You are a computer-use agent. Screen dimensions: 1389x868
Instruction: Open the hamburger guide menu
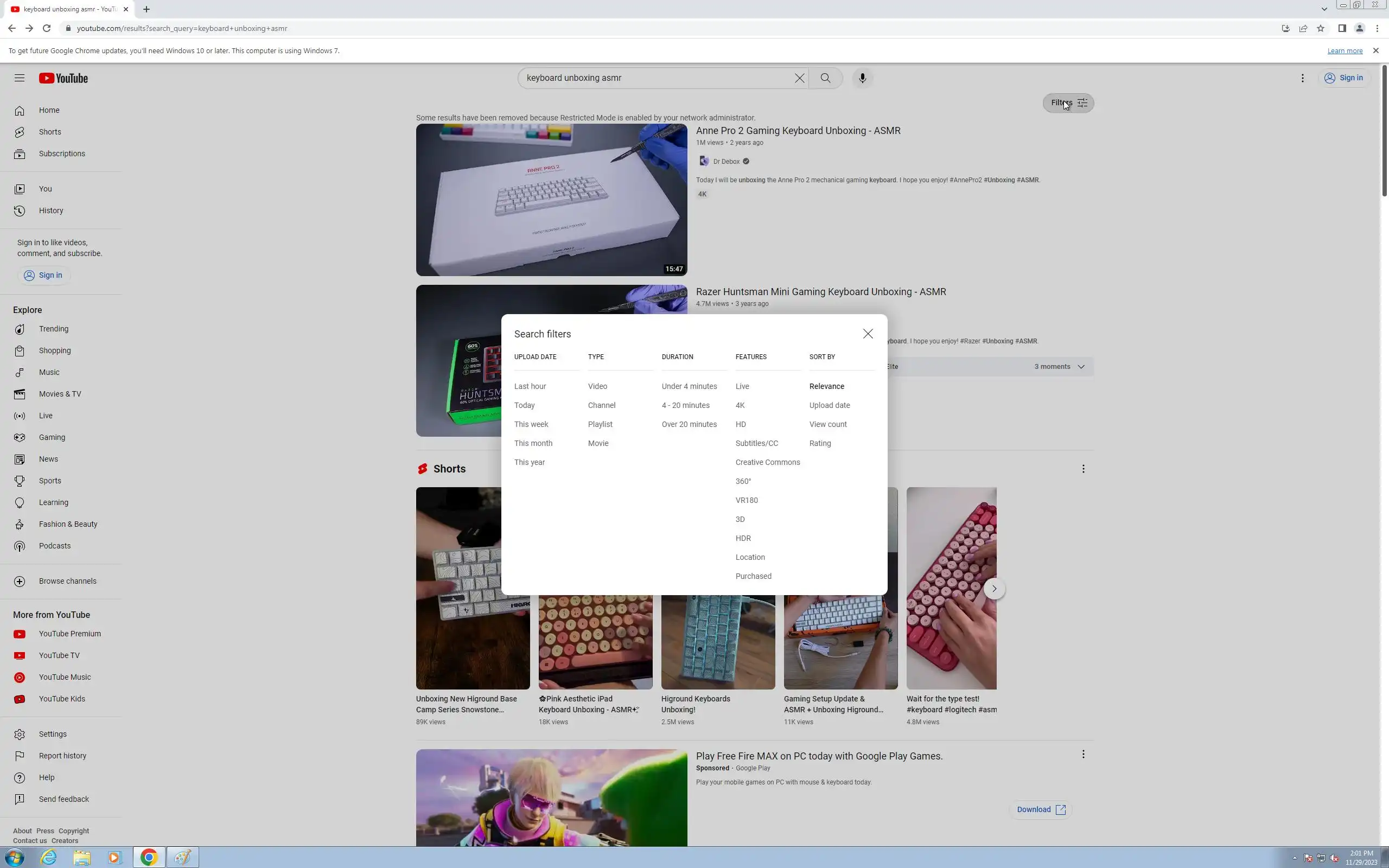pos(20,78)
